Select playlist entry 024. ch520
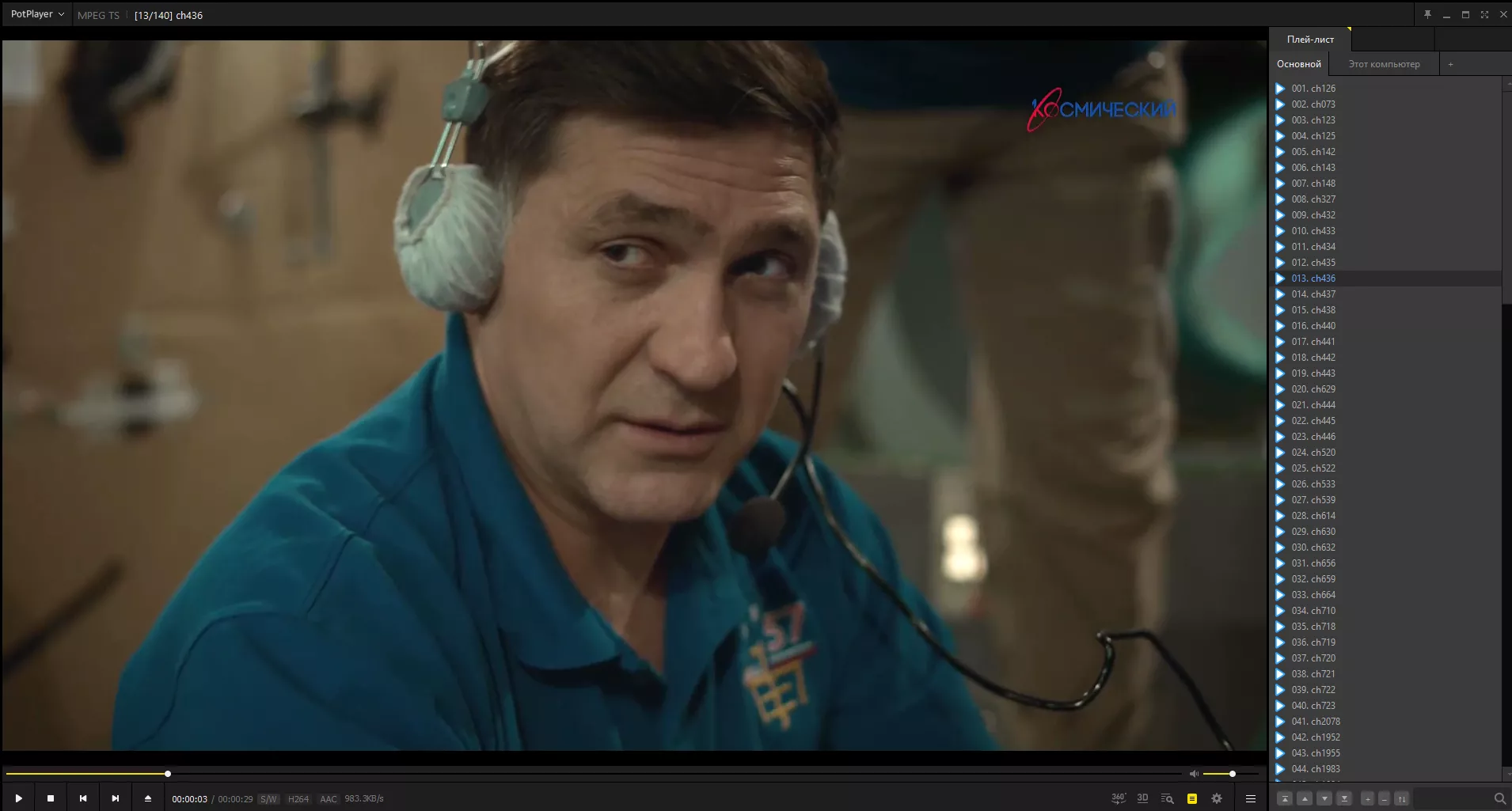 coord(1385,453)
